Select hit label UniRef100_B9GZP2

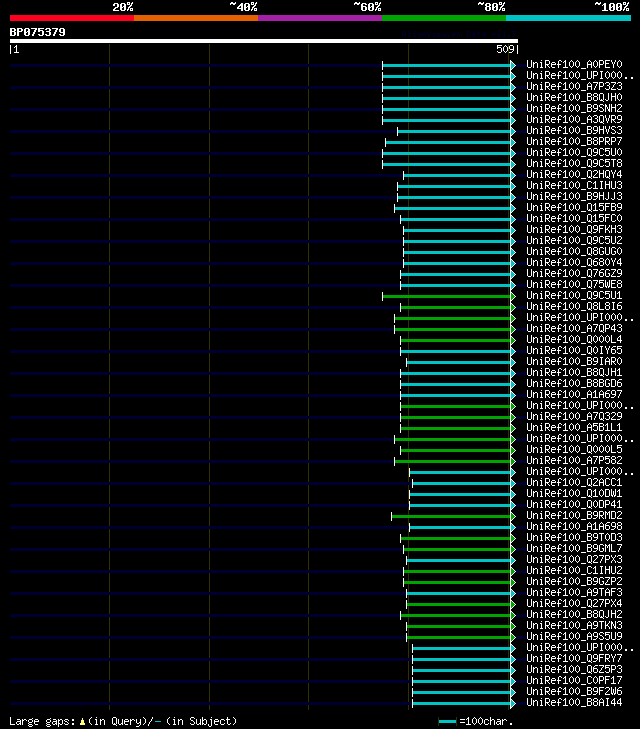pyautogui.click(x=574, y=582)
